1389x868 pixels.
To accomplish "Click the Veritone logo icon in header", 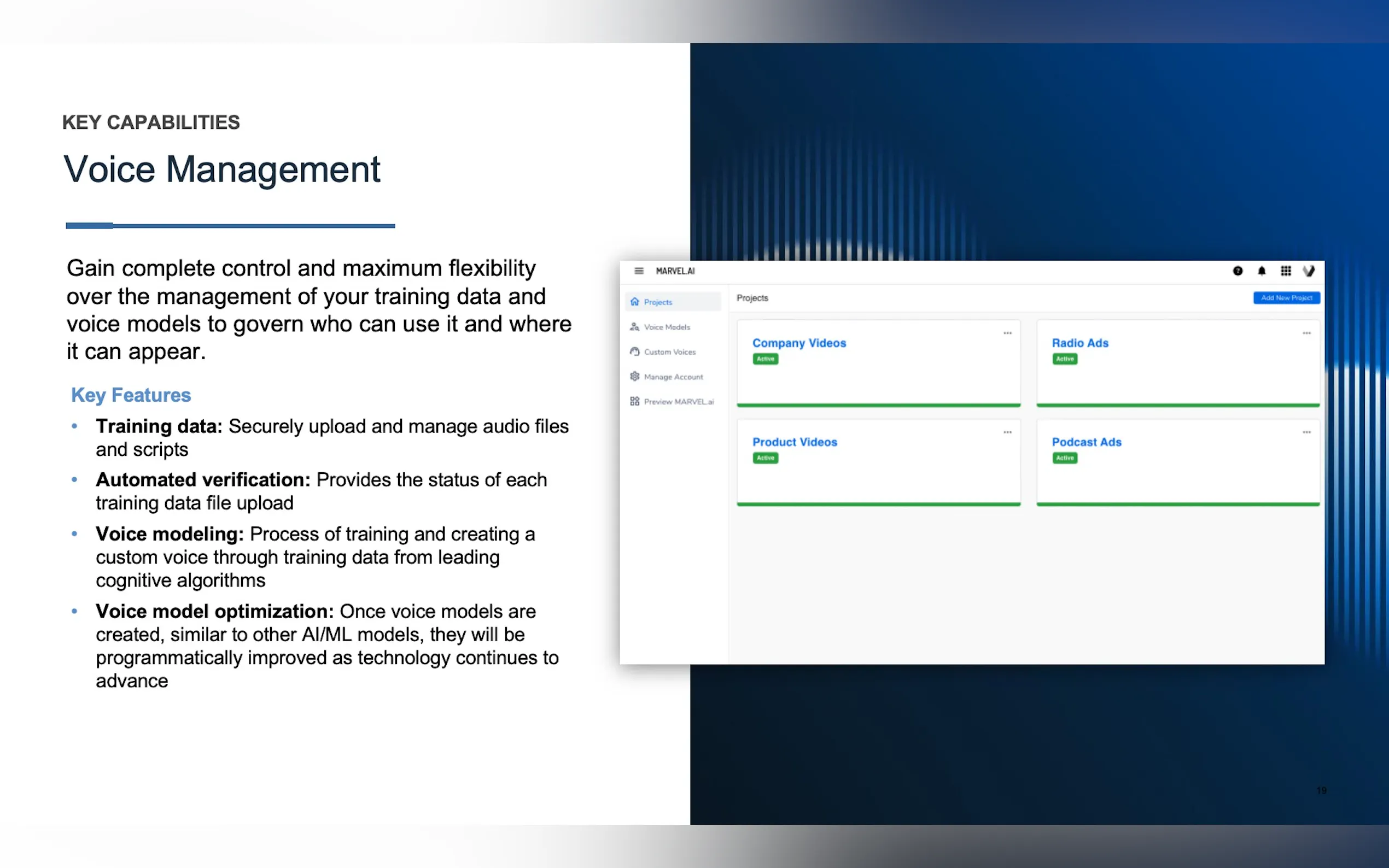I will click(x=1309, y=271).
